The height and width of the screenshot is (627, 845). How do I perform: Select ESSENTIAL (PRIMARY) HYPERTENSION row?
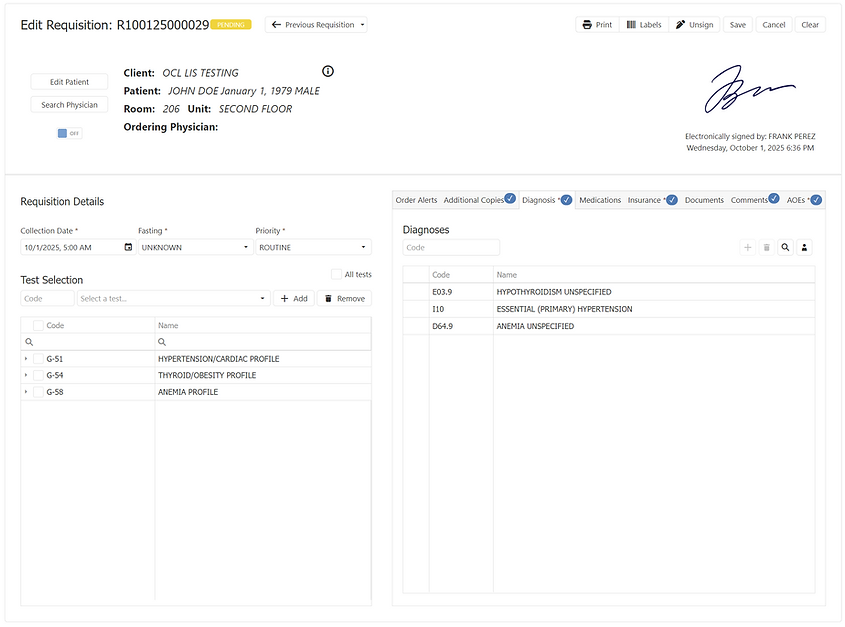click(609, 309)
